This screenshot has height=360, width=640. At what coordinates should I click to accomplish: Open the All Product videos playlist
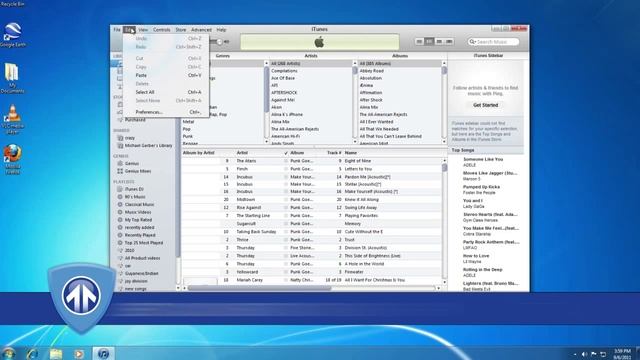[x=142, y=258]
